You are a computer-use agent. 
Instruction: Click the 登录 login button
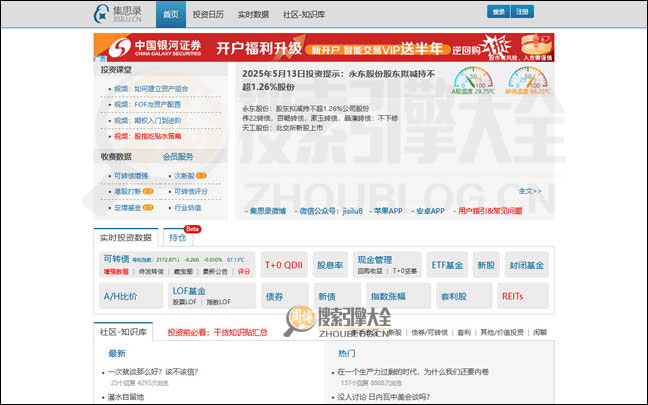499,12
